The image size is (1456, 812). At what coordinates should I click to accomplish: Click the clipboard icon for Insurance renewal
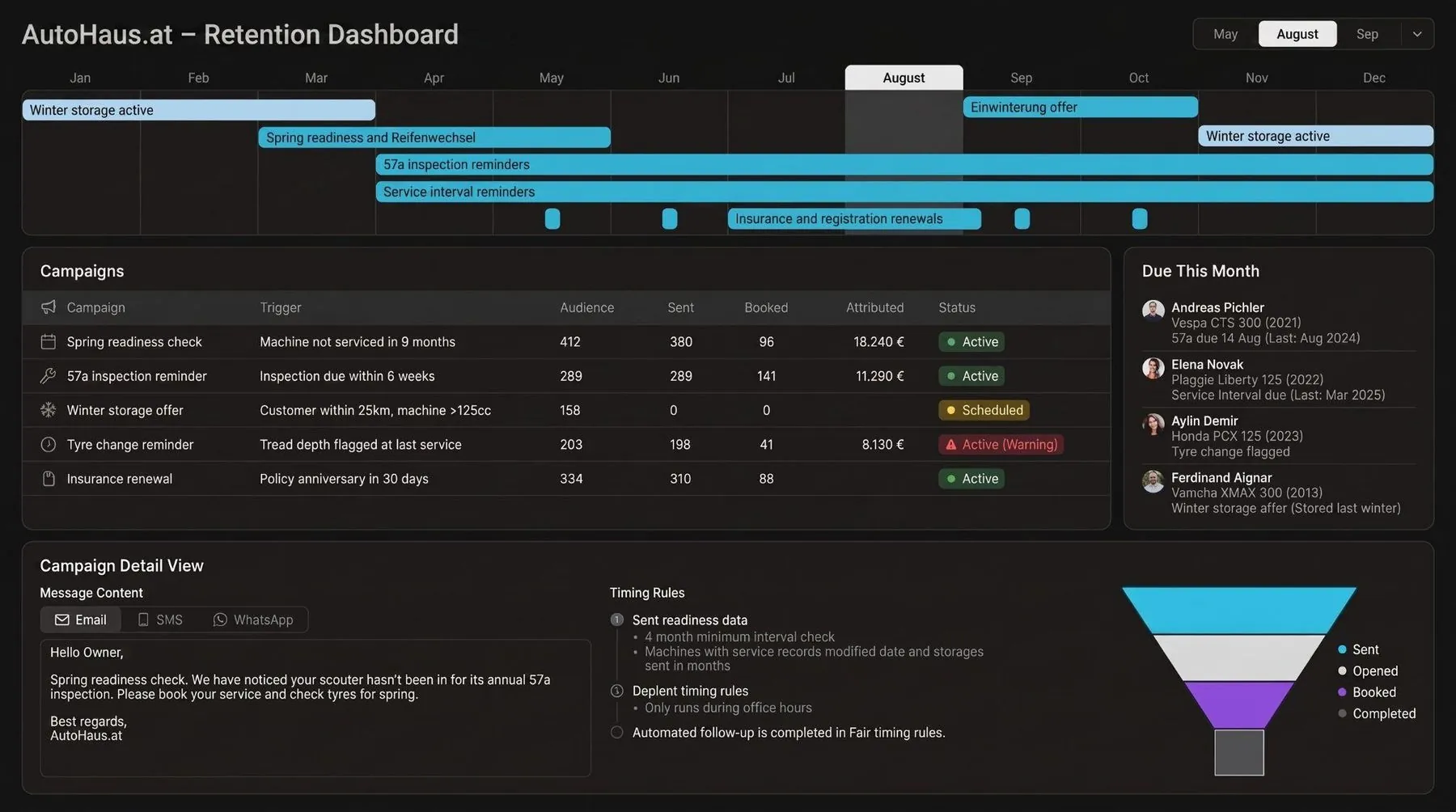pos(49,479)
